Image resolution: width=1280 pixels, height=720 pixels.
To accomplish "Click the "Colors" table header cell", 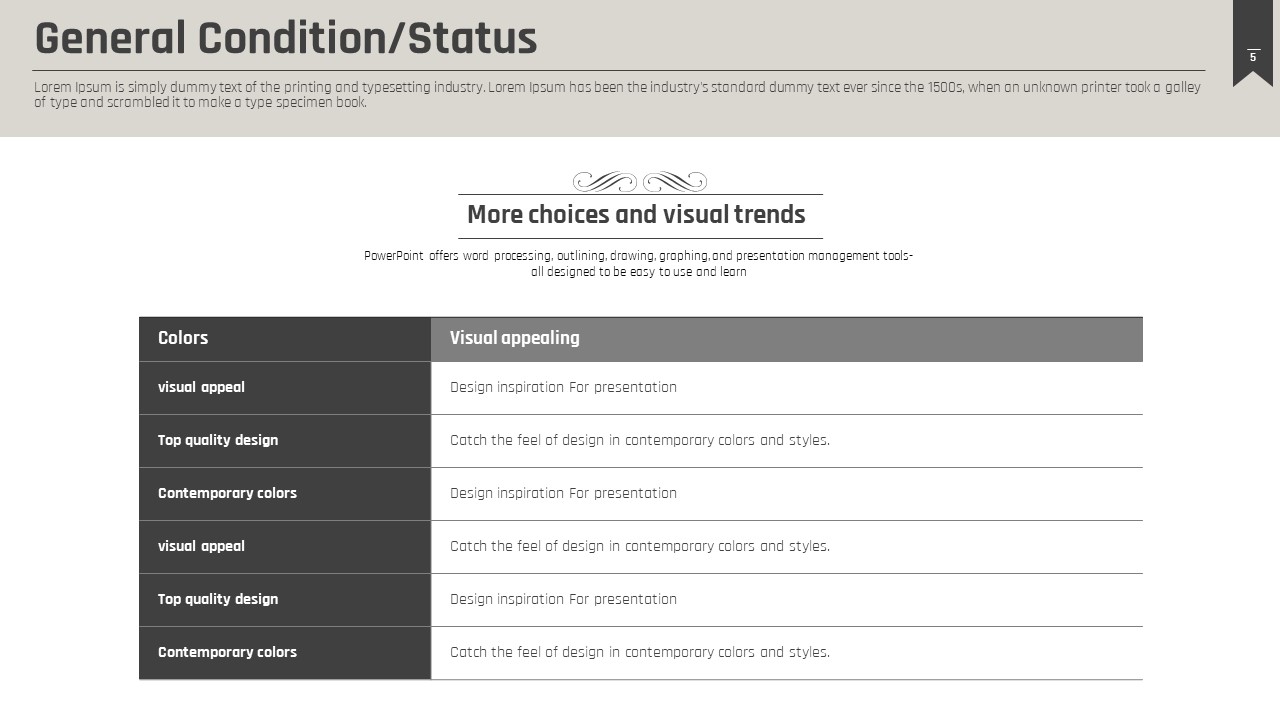I will coord(183,338).
